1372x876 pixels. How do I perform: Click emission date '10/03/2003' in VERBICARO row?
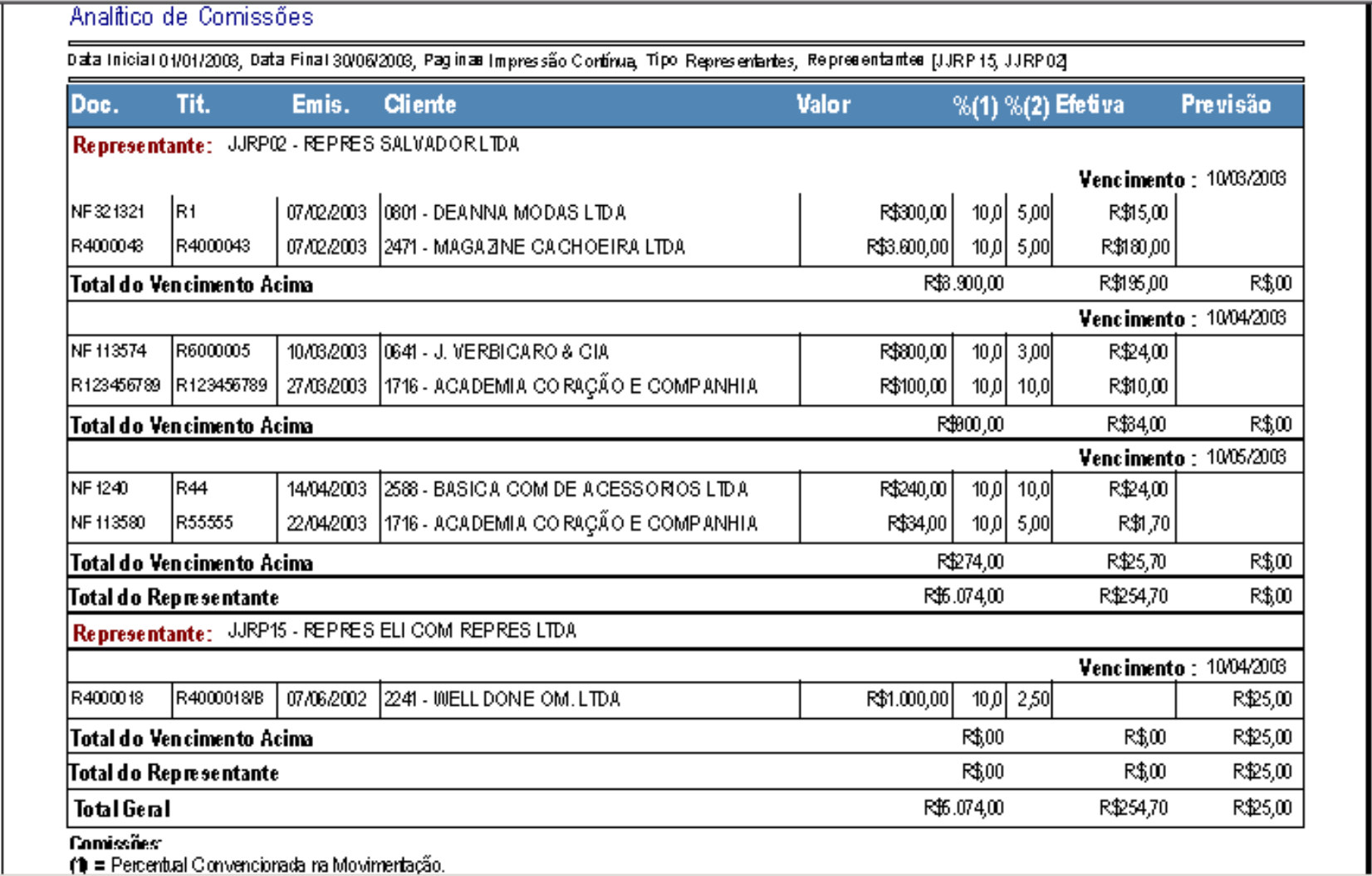coord(326,352)
